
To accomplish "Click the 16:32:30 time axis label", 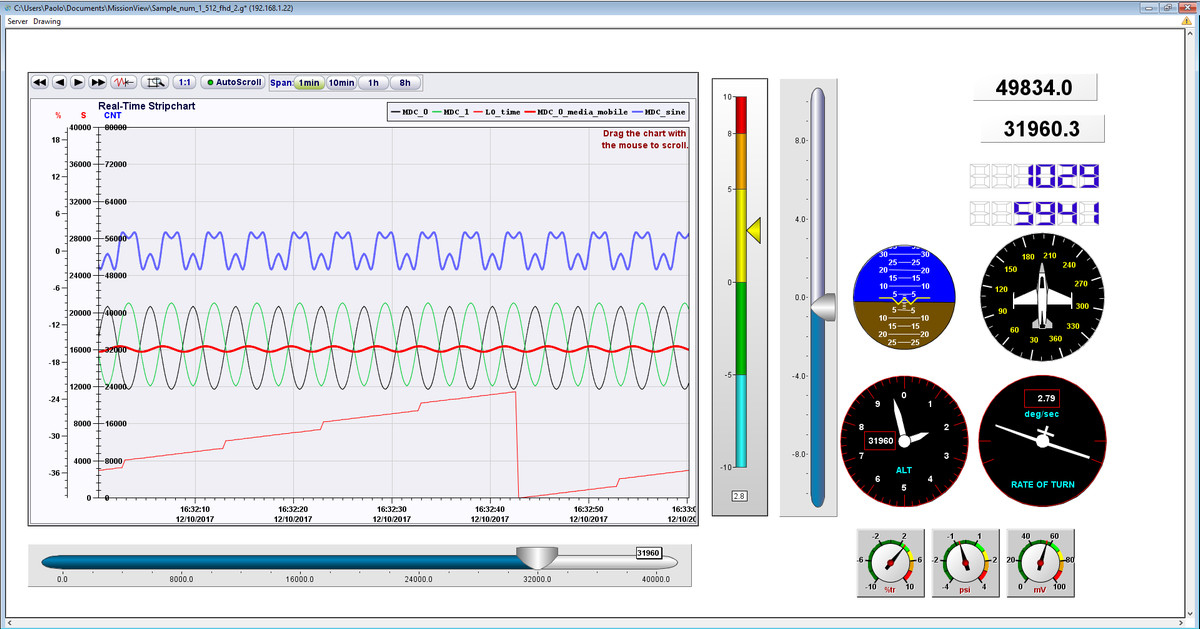I will click(391, 510).
